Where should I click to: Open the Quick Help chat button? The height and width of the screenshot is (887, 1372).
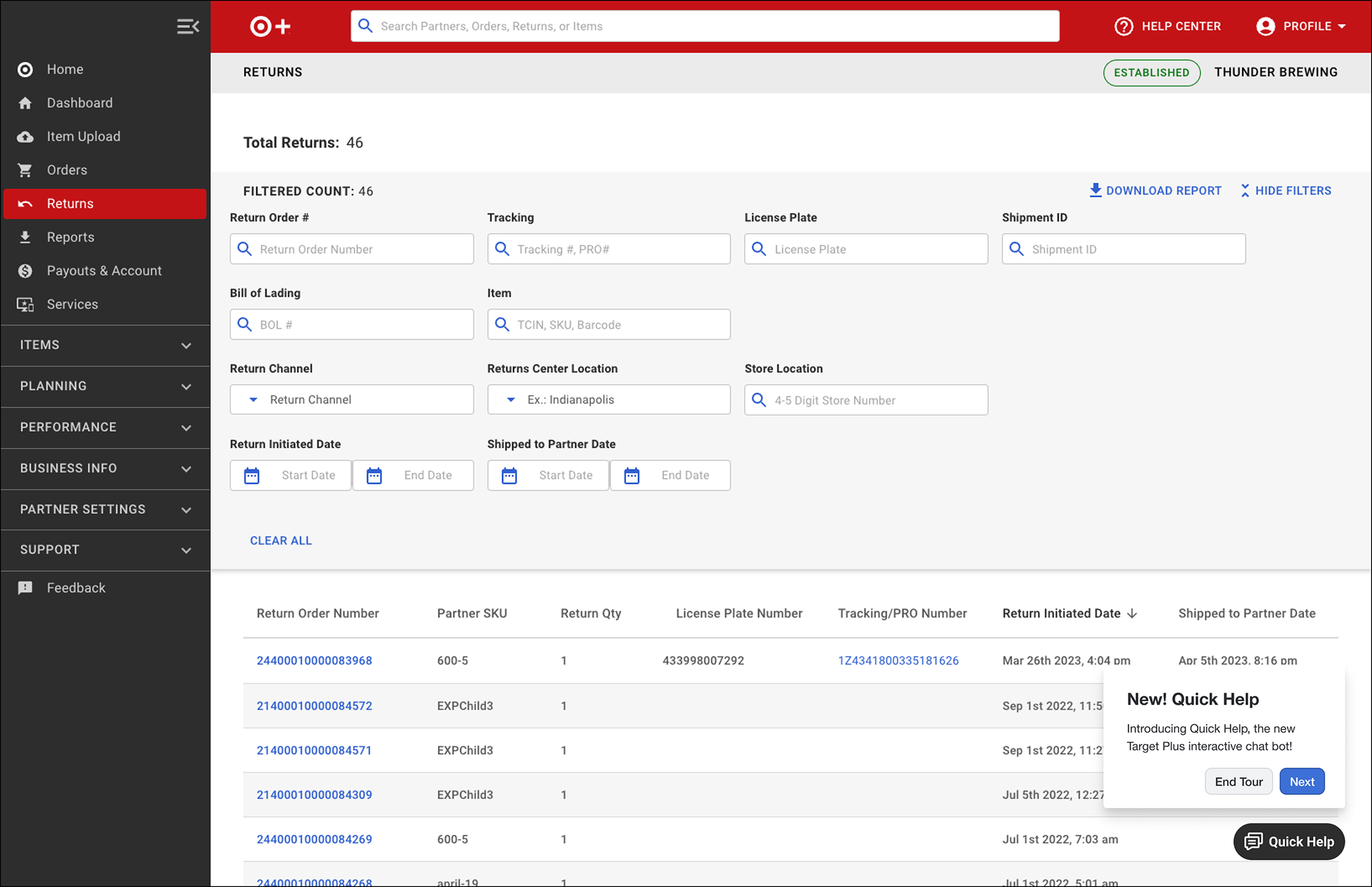tap(1288, 841)
